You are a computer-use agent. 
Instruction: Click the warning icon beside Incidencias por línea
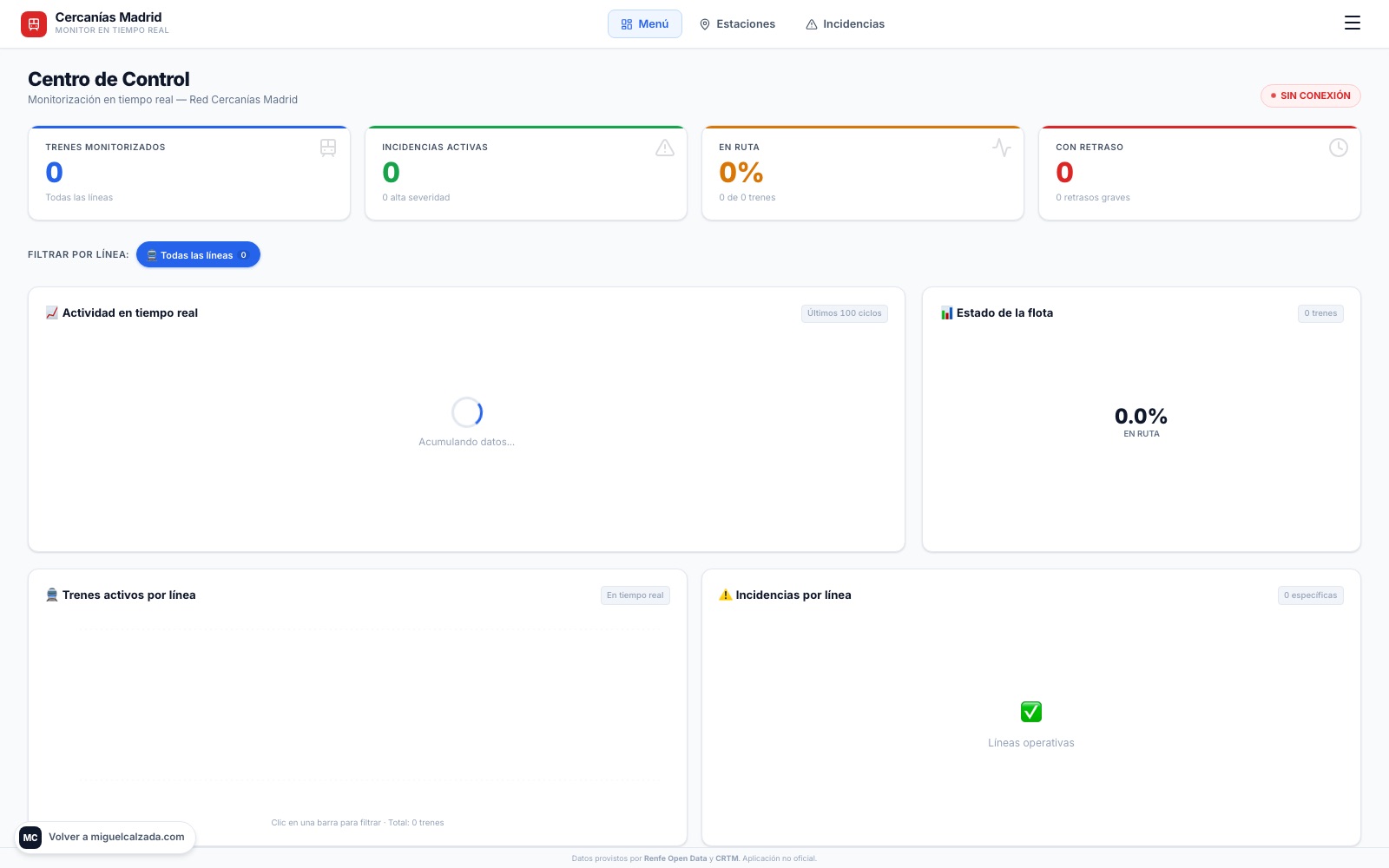point(726,595)
